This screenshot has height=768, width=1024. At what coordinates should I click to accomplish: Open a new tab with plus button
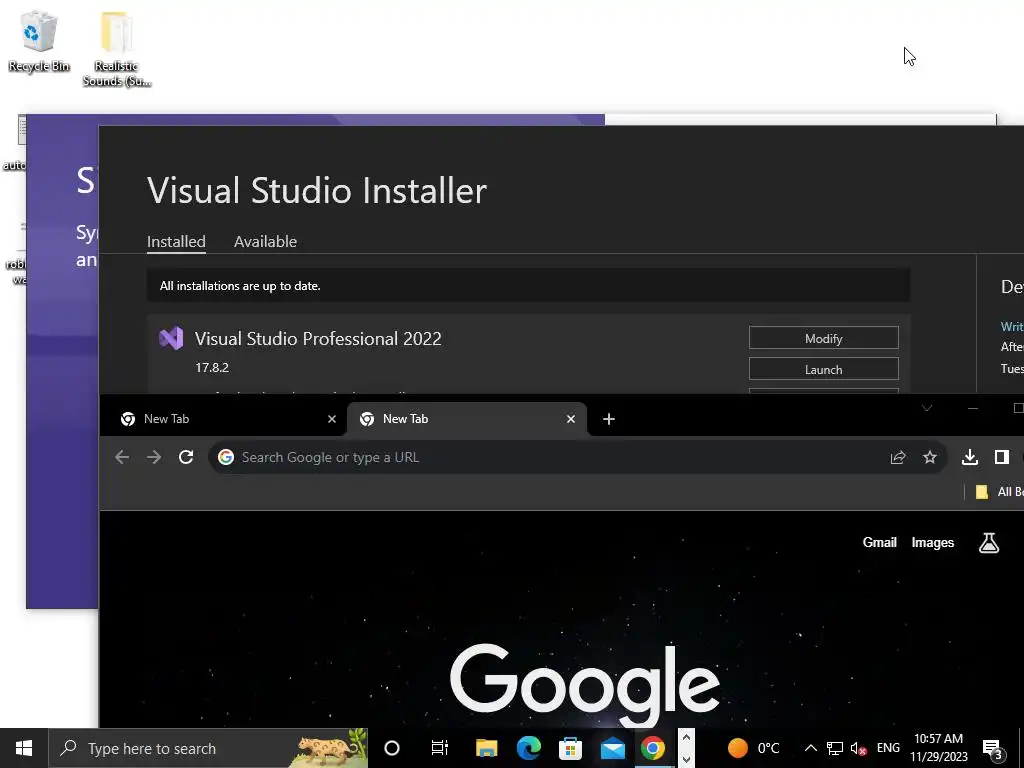tap(609, 419)
